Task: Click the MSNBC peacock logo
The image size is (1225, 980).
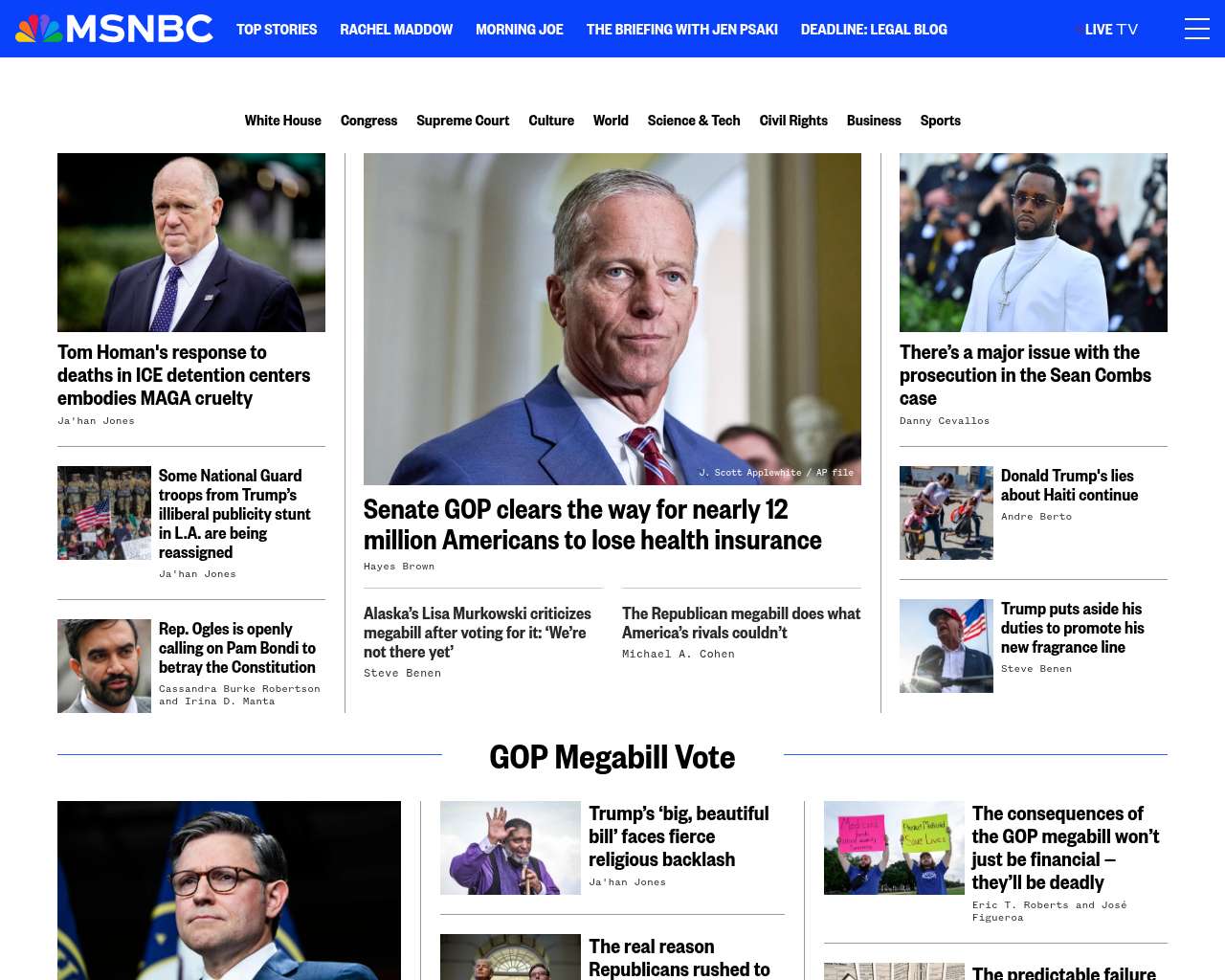Action: [x=114, y=29]
